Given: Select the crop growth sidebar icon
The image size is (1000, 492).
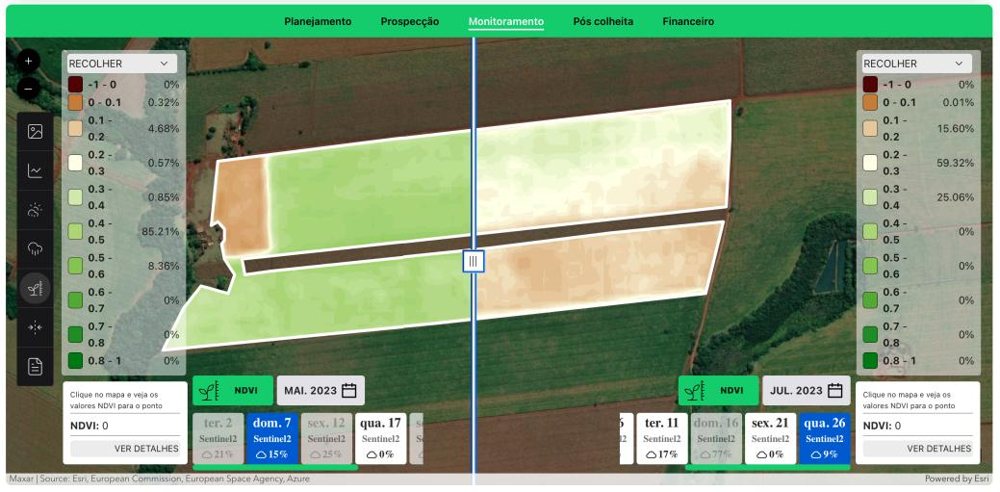Looking at the screenshot, I should coord(35,288).
